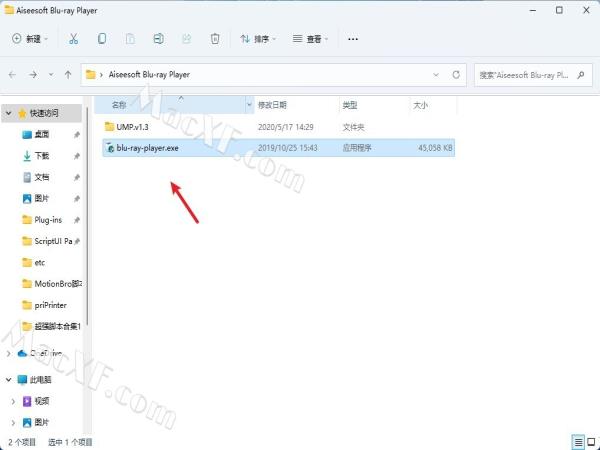600x450 pixels.
Task: Click the navigation pane scrollbar
Action: click(x=87, y=216)
